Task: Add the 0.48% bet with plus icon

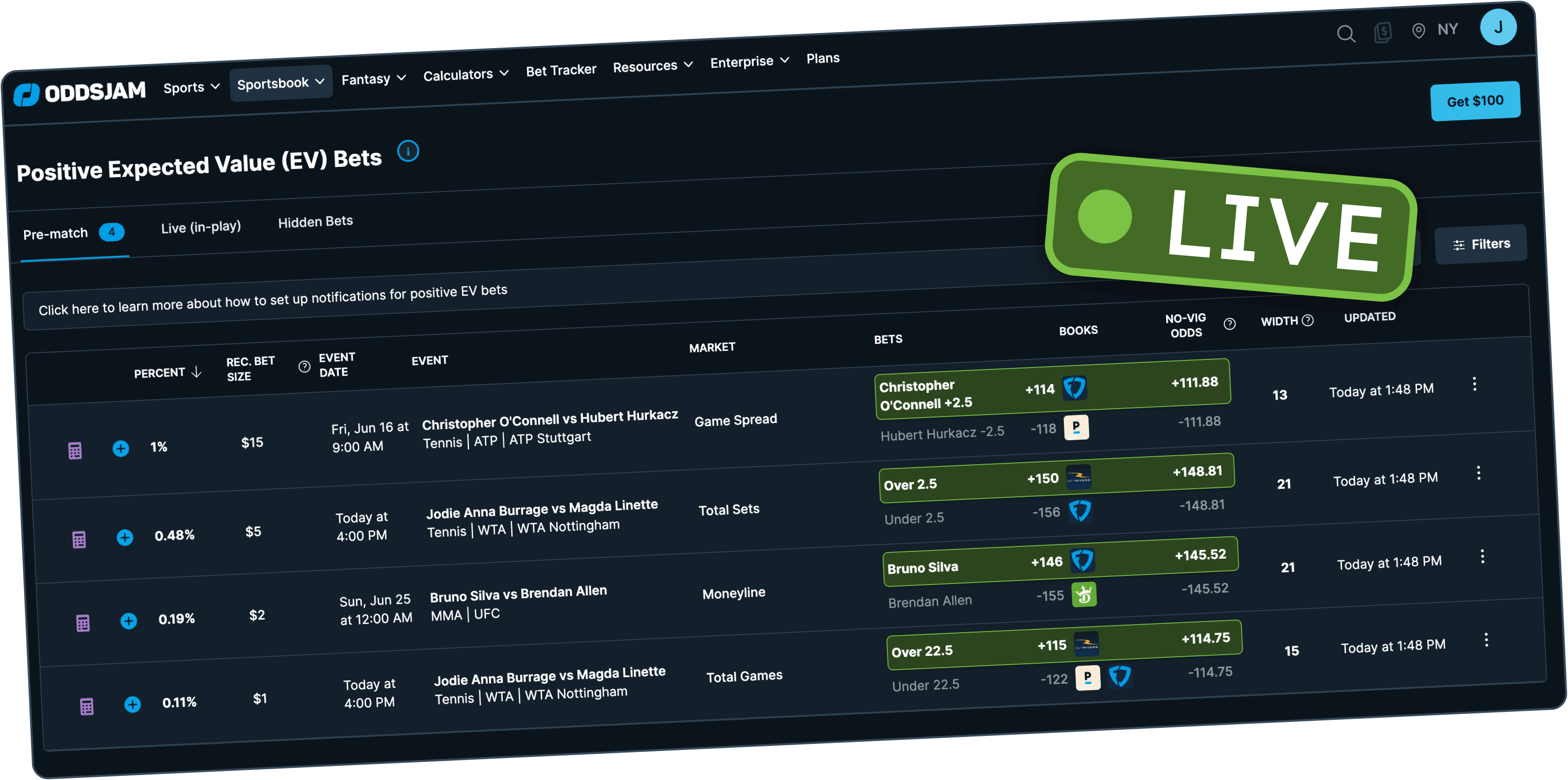Action: [125, 538]
